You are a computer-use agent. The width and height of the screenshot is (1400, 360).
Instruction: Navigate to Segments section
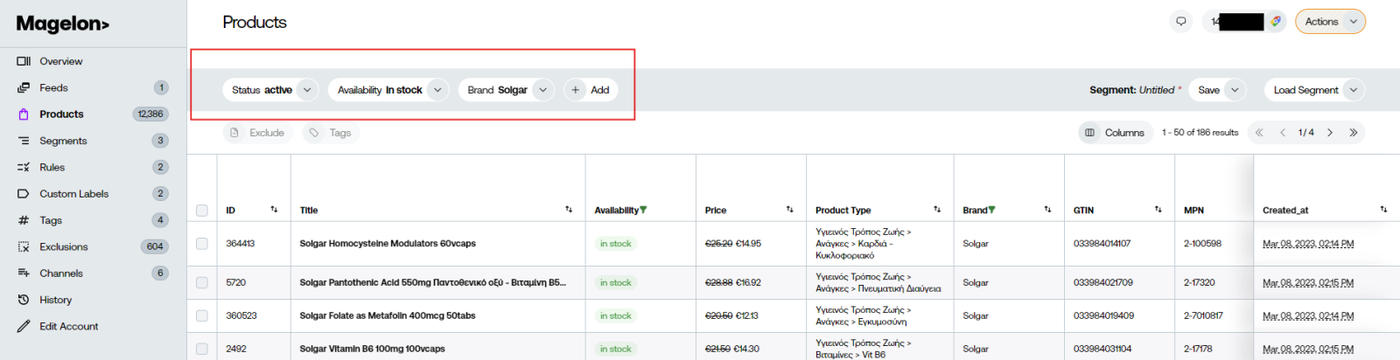[x=63, y=141]
